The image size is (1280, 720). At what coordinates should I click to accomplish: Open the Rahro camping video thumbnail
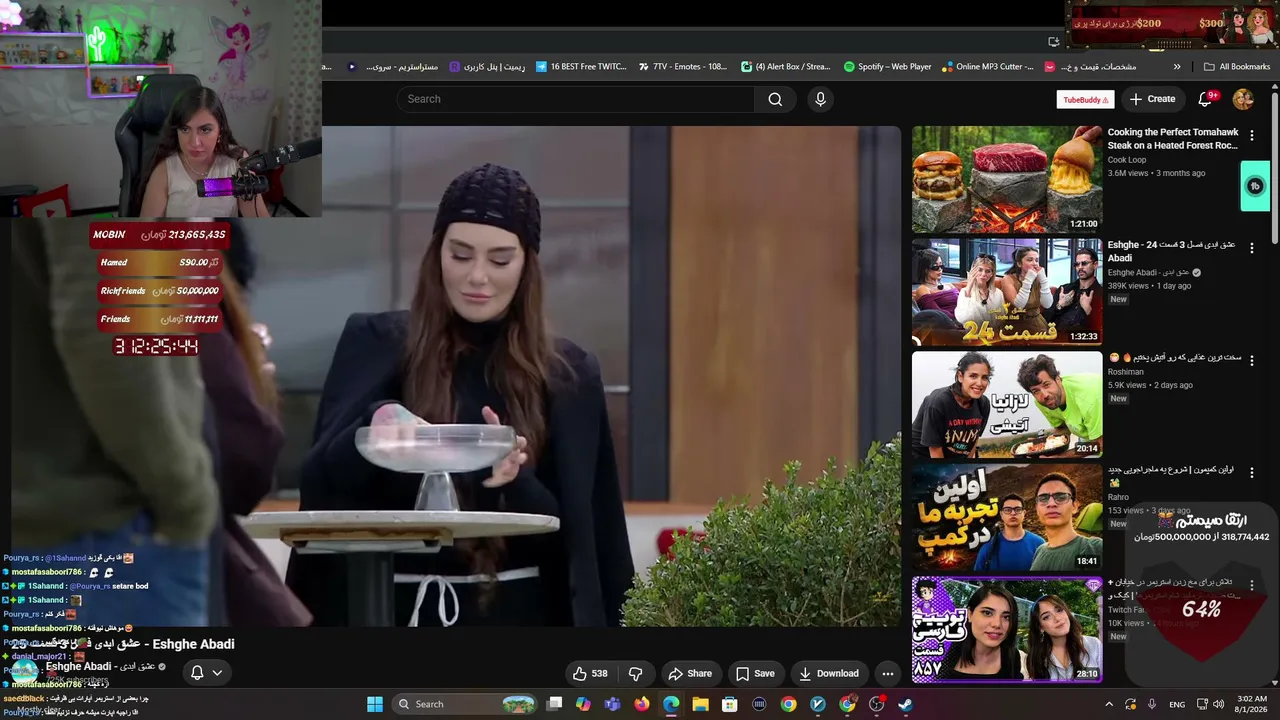click(x=1007, y=517)
